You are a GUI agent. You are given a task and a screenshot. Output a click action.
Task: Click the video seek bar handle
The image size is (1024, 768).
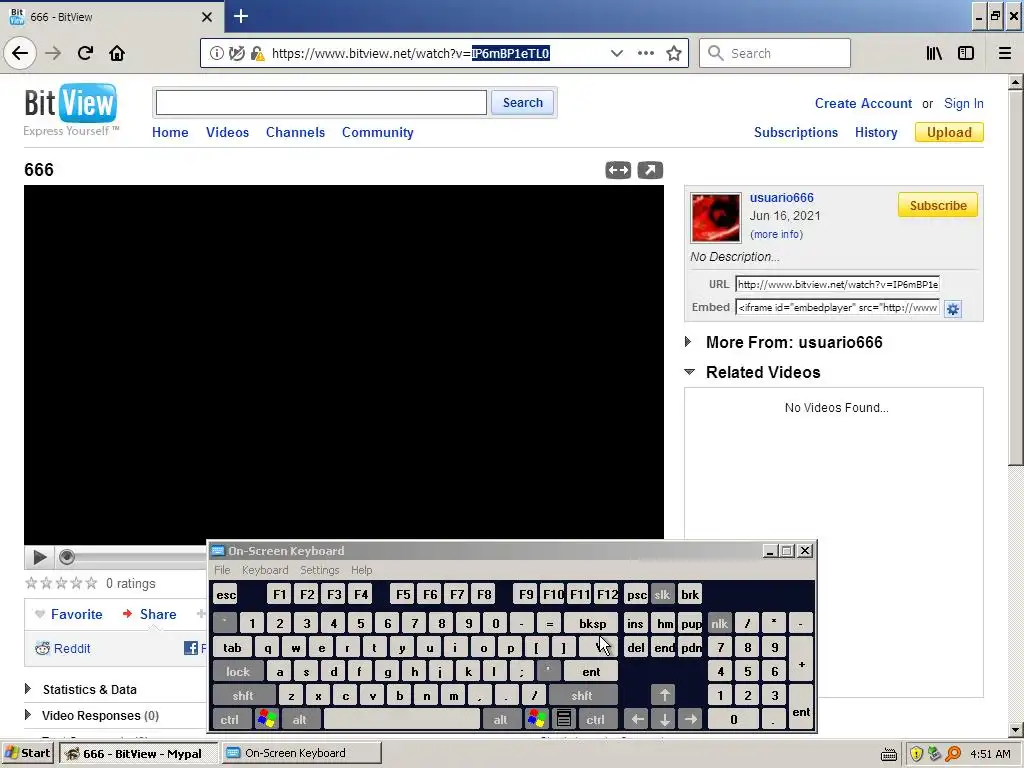[66, 557]
